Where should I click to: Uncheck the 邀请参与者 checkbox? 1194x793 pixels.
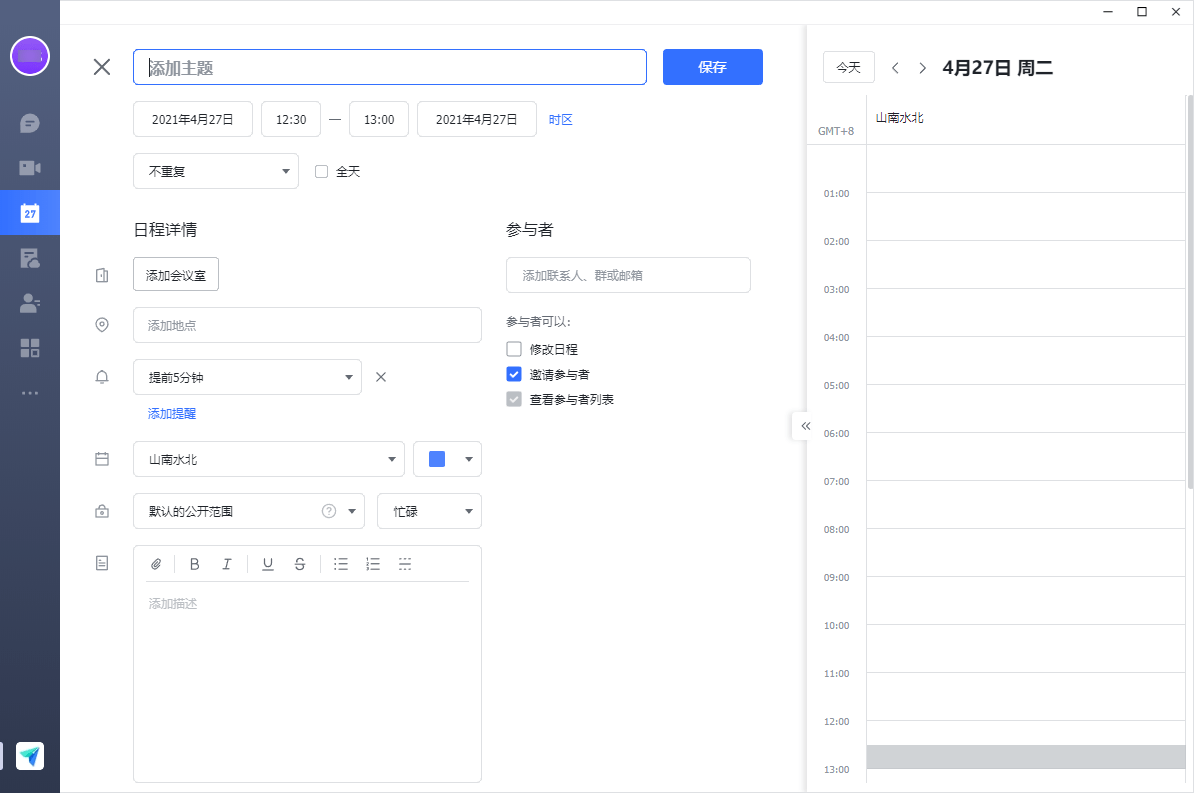tap(514, 374)
